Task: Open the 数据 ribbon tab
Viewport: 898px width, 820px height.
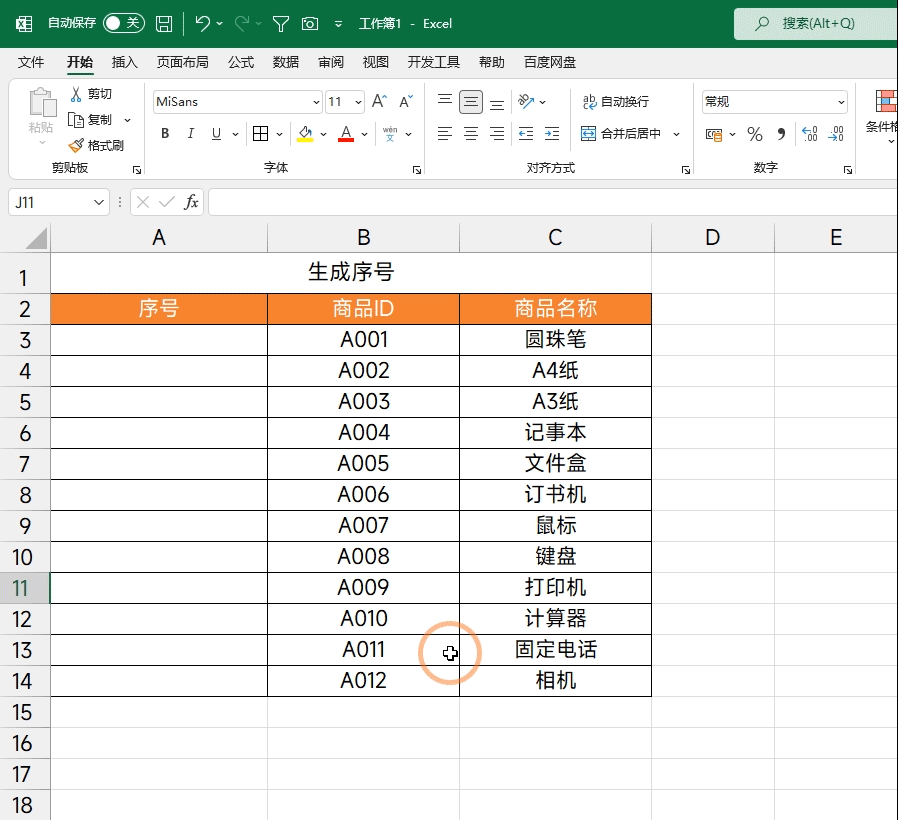Action: pos(286,62)
